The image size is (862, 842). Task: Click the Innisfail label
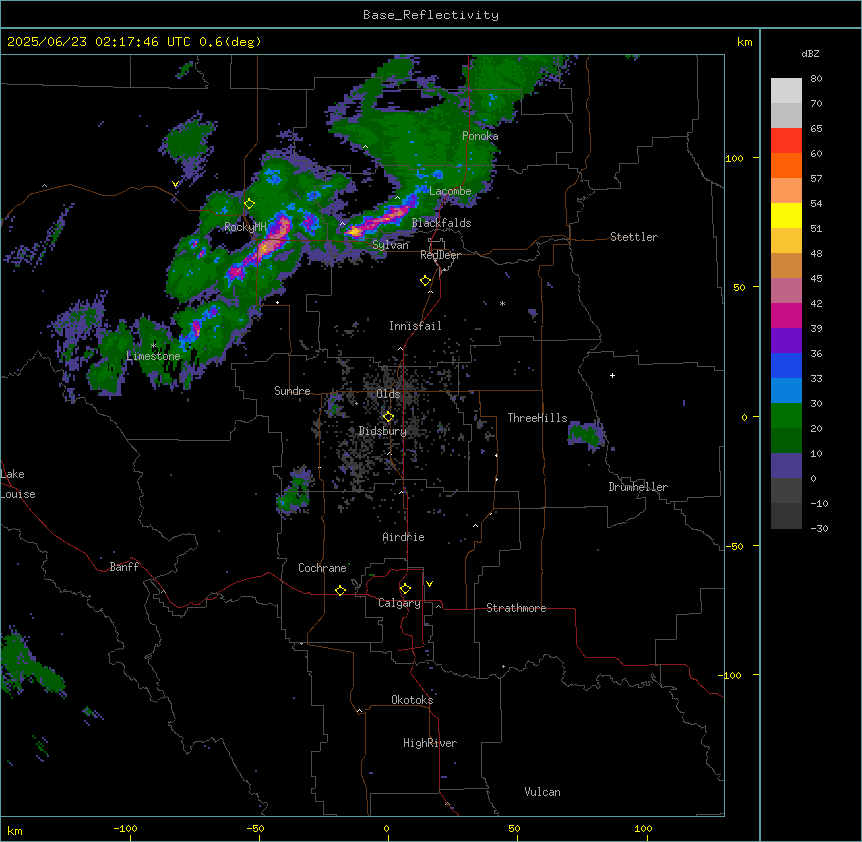point(415,326)
